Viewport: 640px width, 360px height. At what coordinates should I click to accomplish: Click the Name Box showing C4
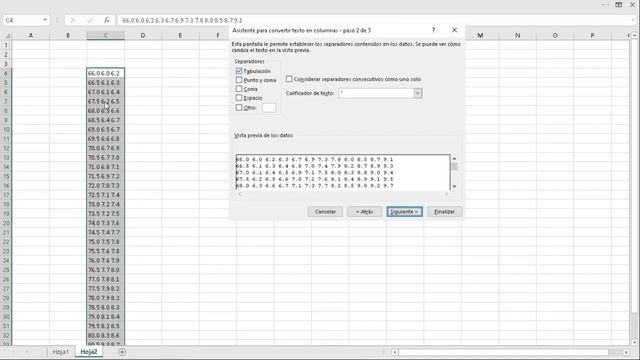tap(22, 20)
